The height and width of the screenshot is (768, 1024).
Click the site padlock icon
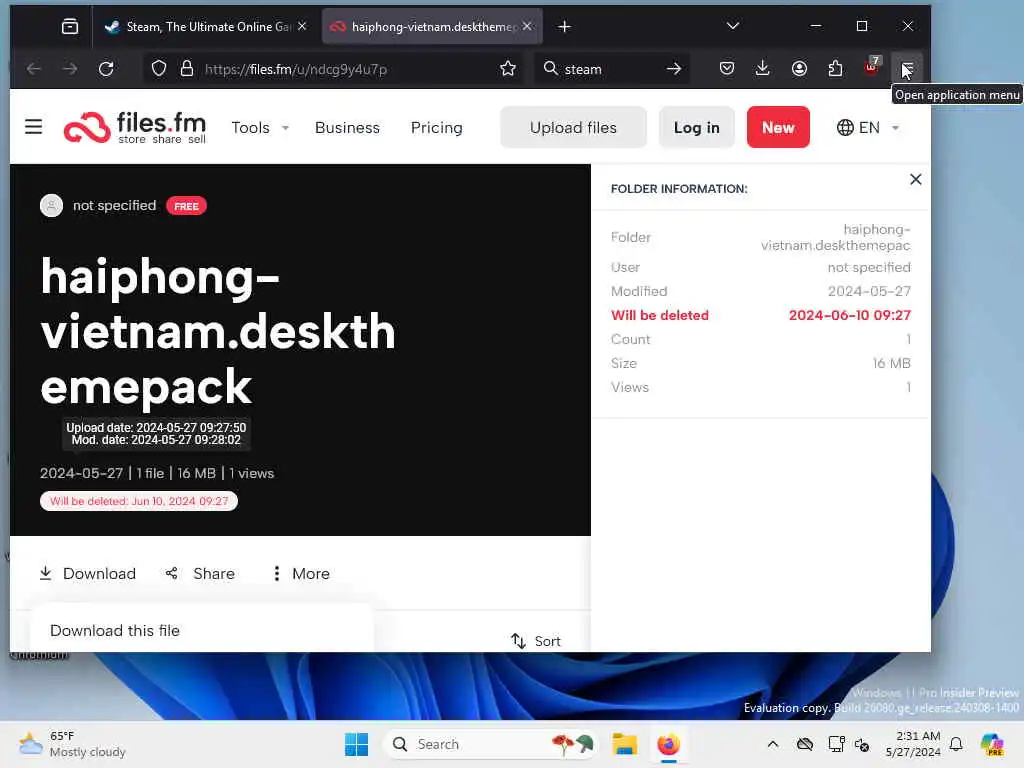coord(187,69)
